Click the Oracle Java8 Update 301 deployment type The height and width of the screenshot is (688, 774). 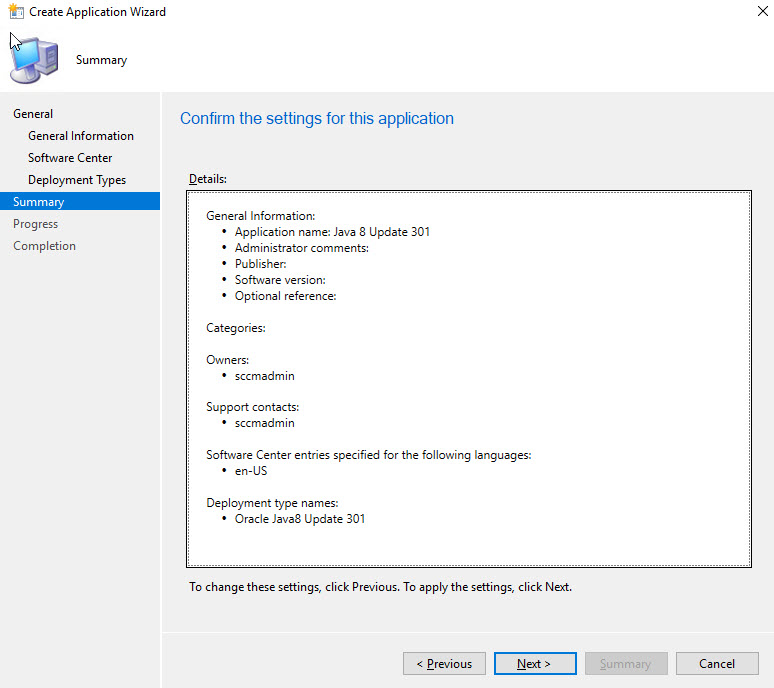click(x=299, y=519)
